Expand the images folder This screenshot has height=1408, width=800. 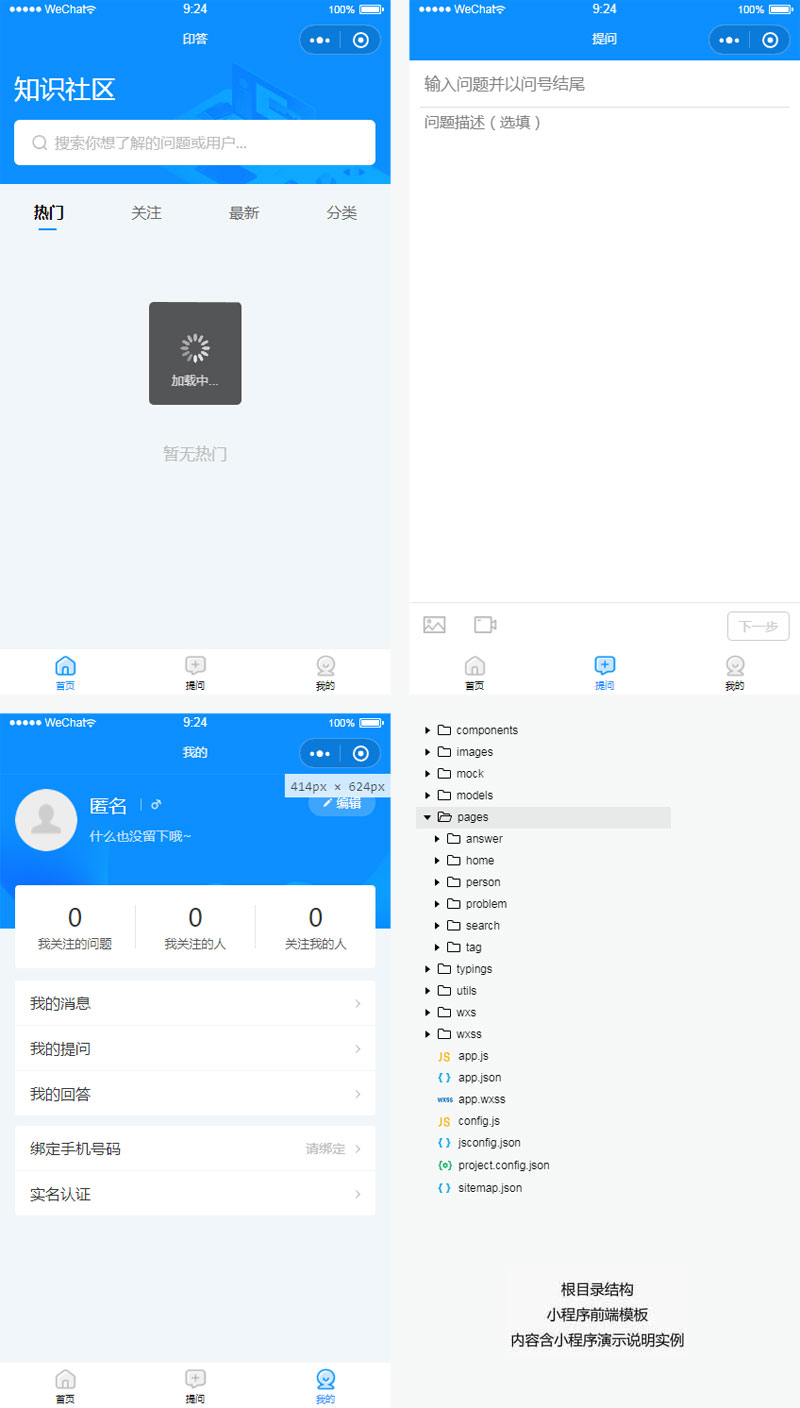tap(428, 752)
